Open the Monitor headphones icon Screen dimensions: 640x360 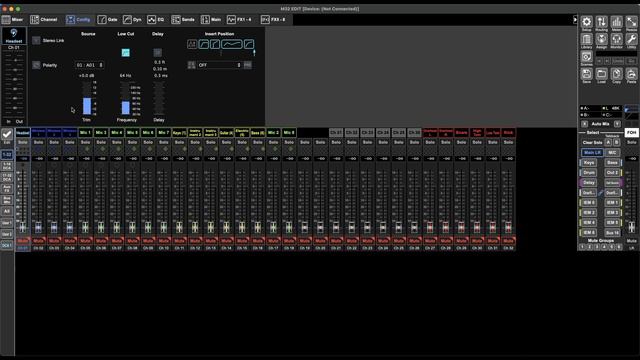[616, 39]
